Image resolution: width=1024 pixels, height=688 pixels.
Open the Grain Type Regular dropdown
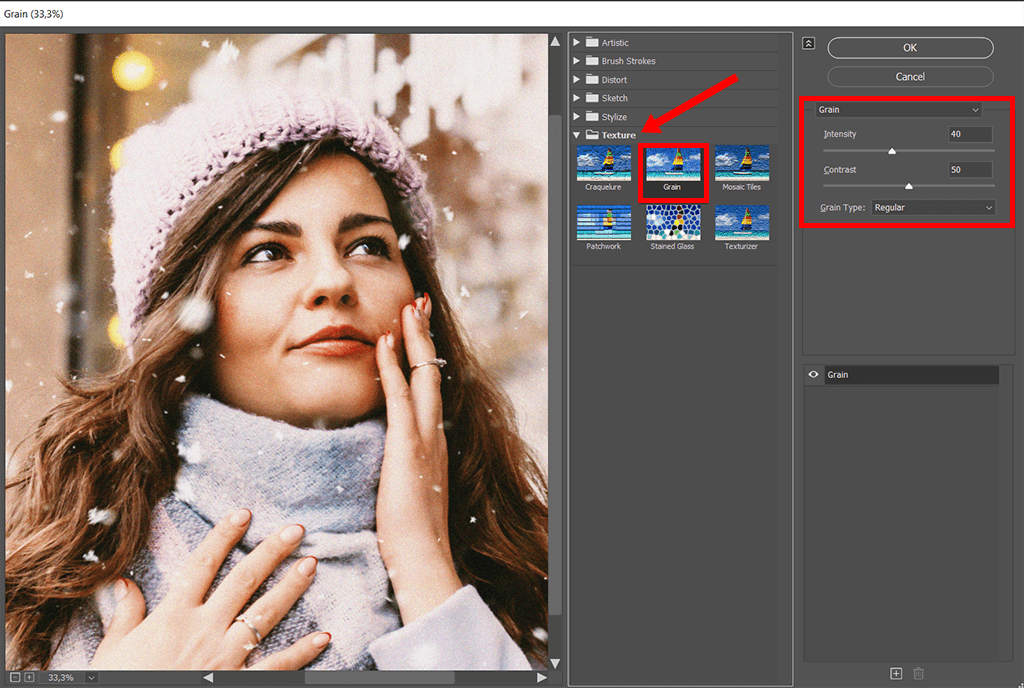point(934,208)
